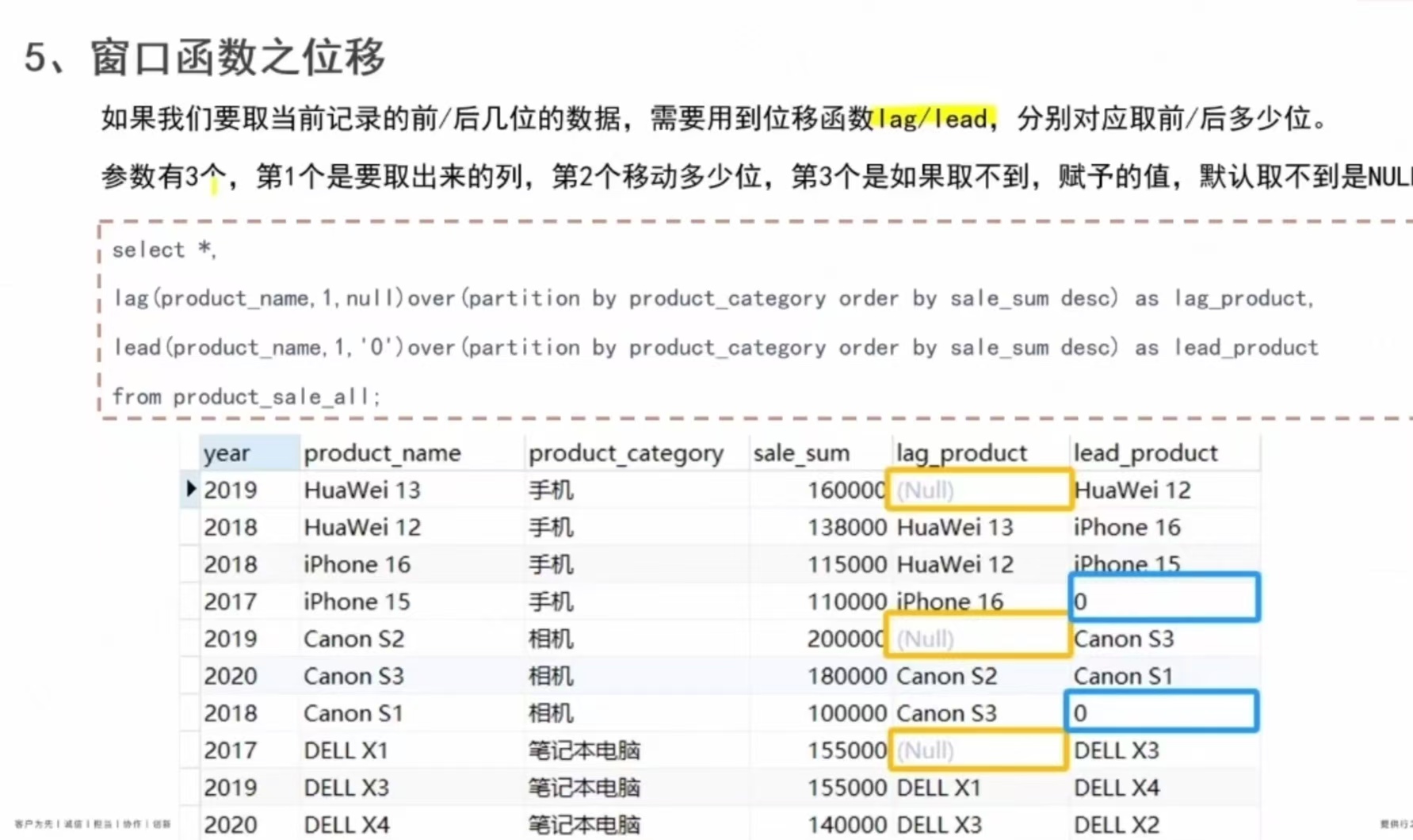This screenshot has width=1413, height=840.
Task: Click lead_product Canon S3 in Canon S2 row
Action: [1124, 639]
